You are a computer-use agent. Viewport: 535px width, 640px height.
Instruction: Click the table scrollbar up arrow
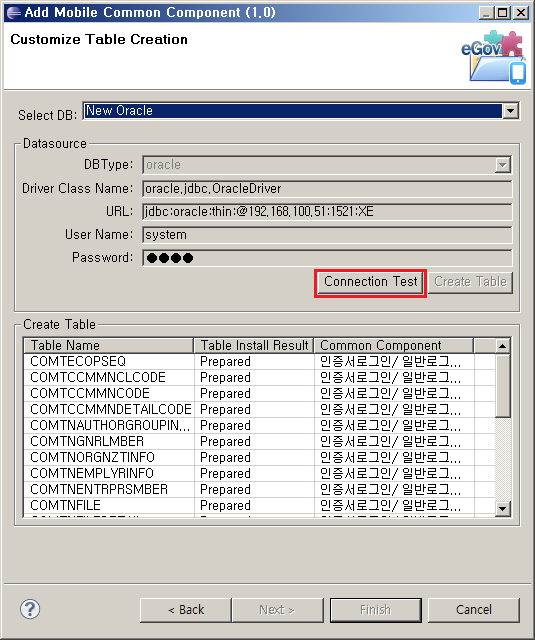click(x=503, y=346)
